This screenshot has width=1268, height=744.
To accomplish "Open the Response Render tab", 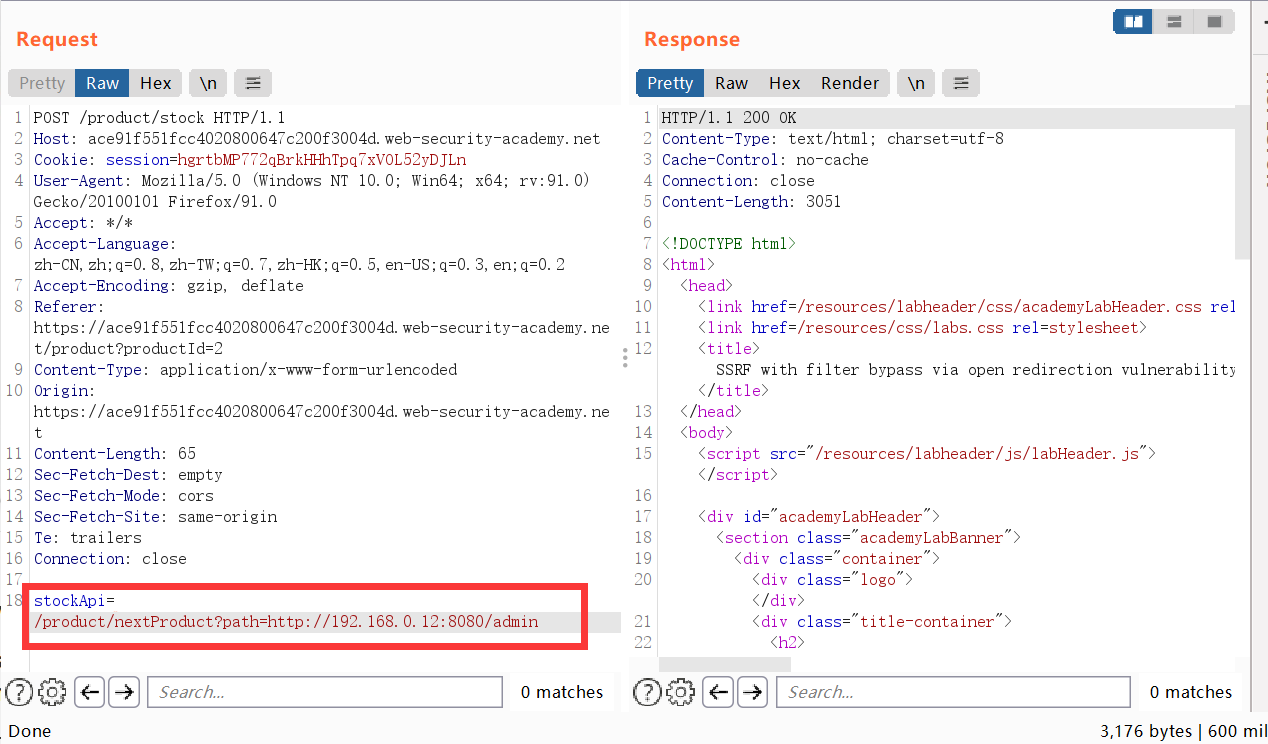I will coord(850,83).
